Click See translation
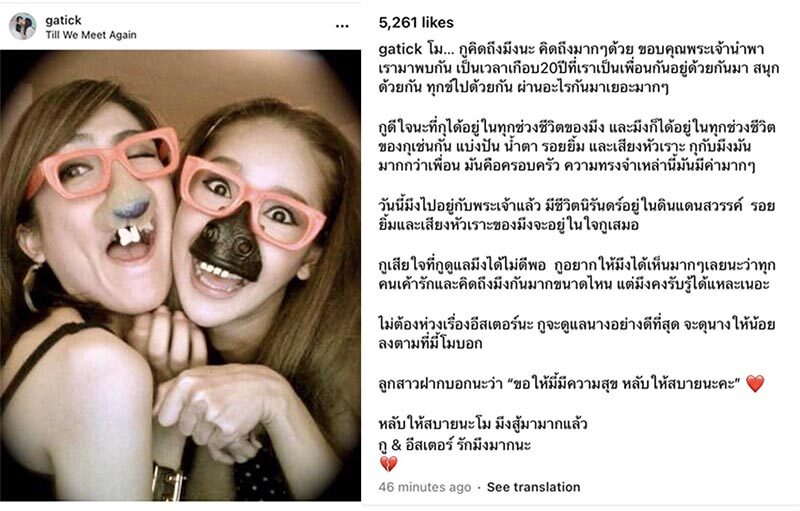This screenshot has width=800, height=511. click(x=533, y=487)
